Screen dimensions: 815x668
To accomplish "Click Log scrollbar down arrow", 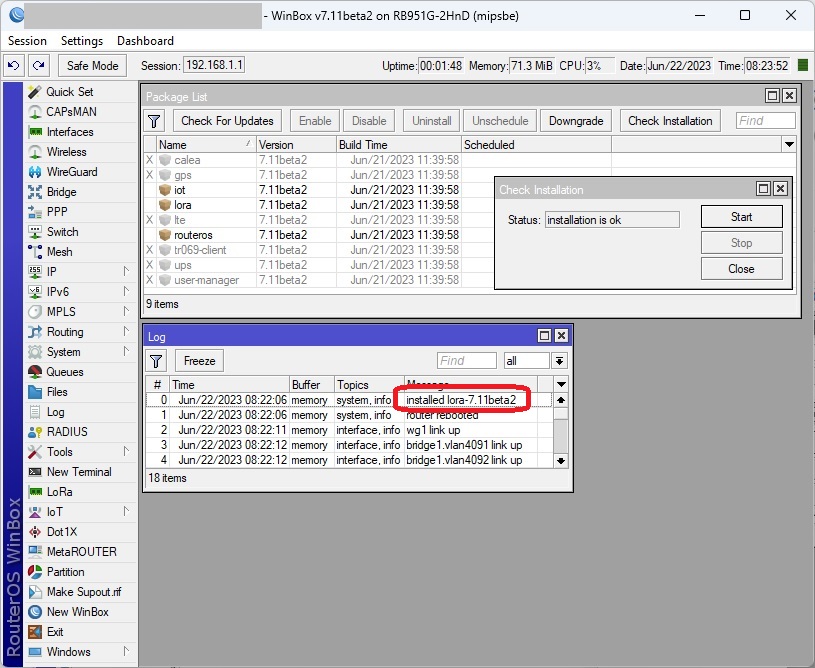I will [x=560, y=461].
